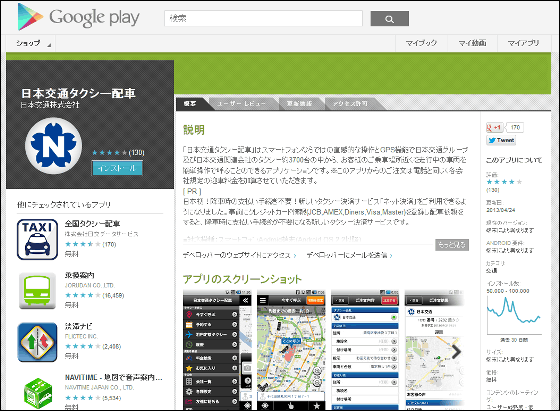560x411 pixels.
Task: Click NAVITIME JAPAN CO., LTD. developer name
Action: (x=99, y=387)
